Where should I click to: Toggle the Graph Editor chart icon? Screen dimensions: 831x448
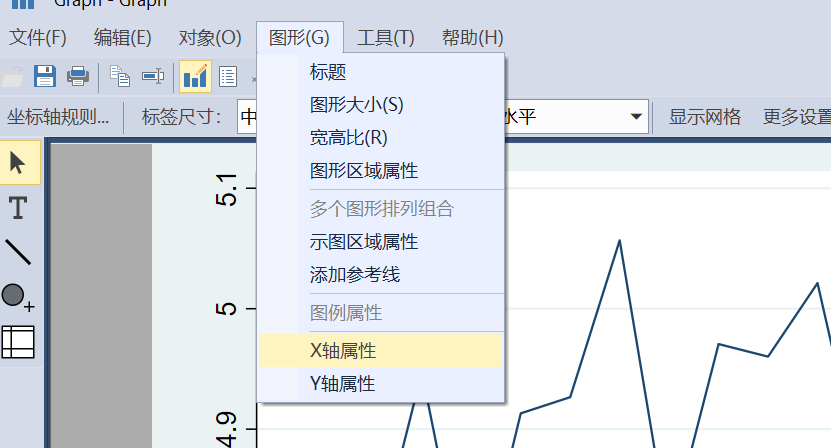pyautogui.click(x=195, y=77)
